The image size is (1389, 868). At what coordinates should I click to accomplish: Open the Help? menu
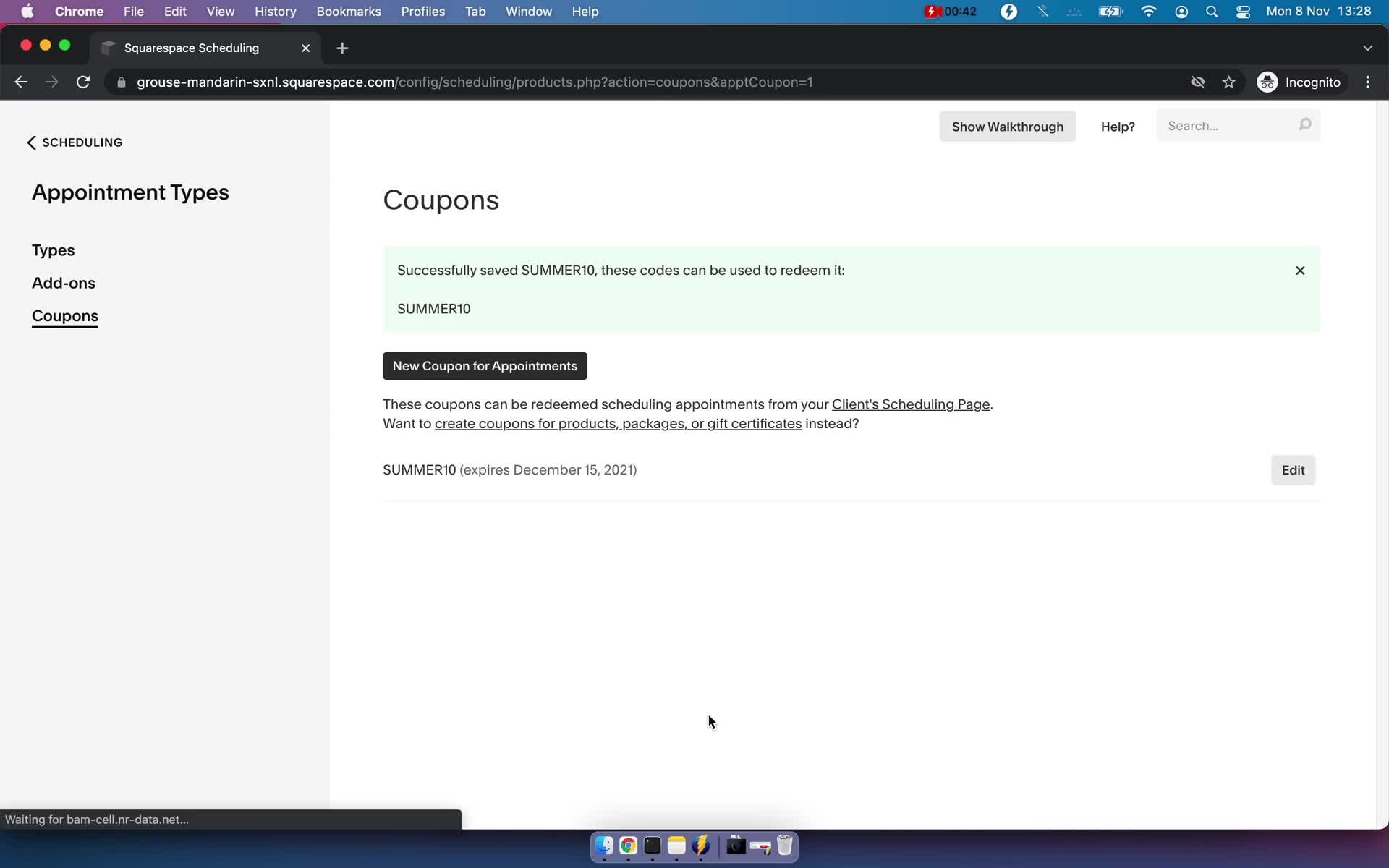click(x=1117, y=126)
